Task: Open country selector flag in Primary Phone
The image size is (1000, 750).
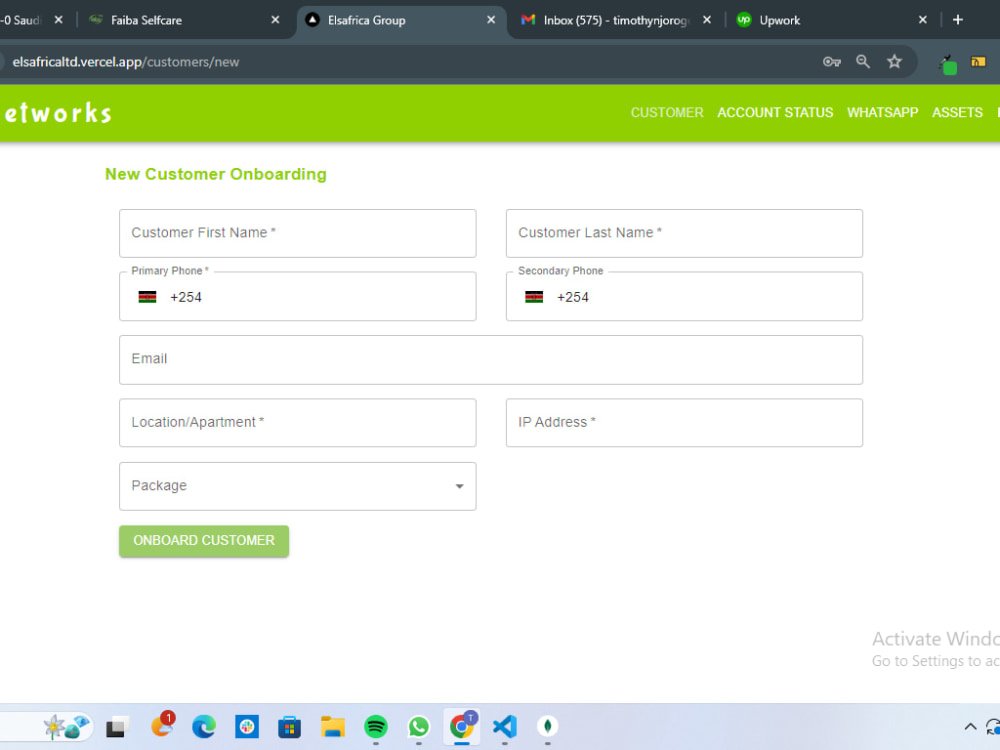Action: tap(147, 297)
